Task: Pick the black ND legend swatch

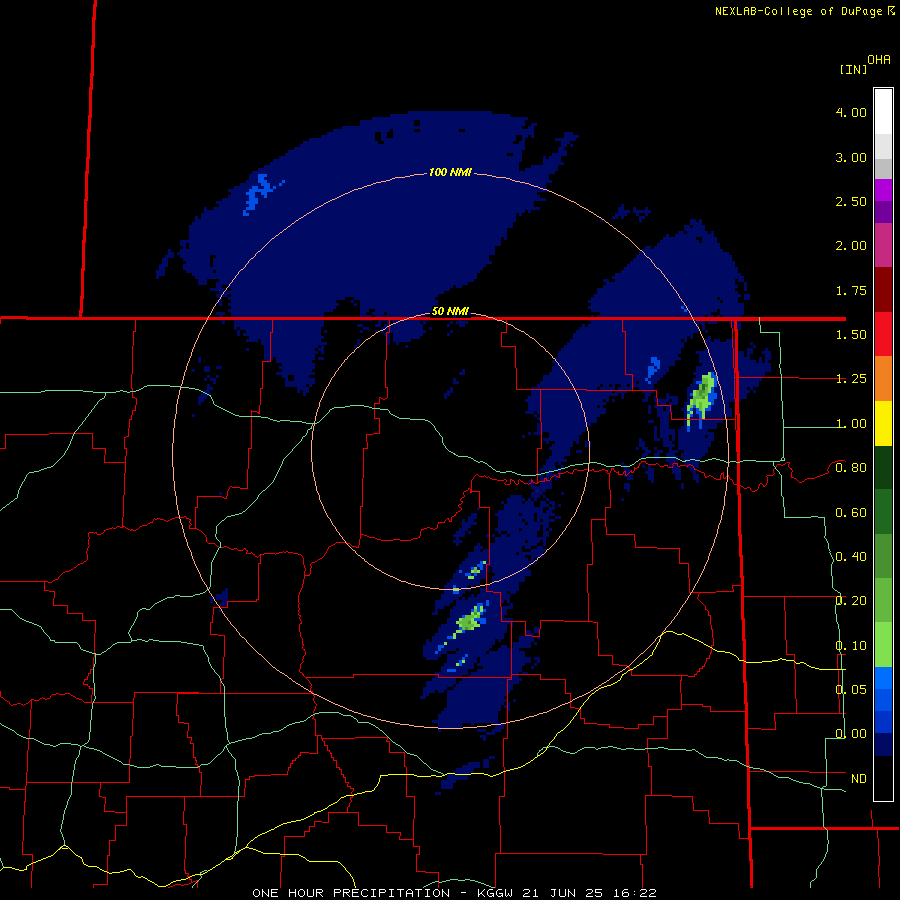Action: [883, 778]
